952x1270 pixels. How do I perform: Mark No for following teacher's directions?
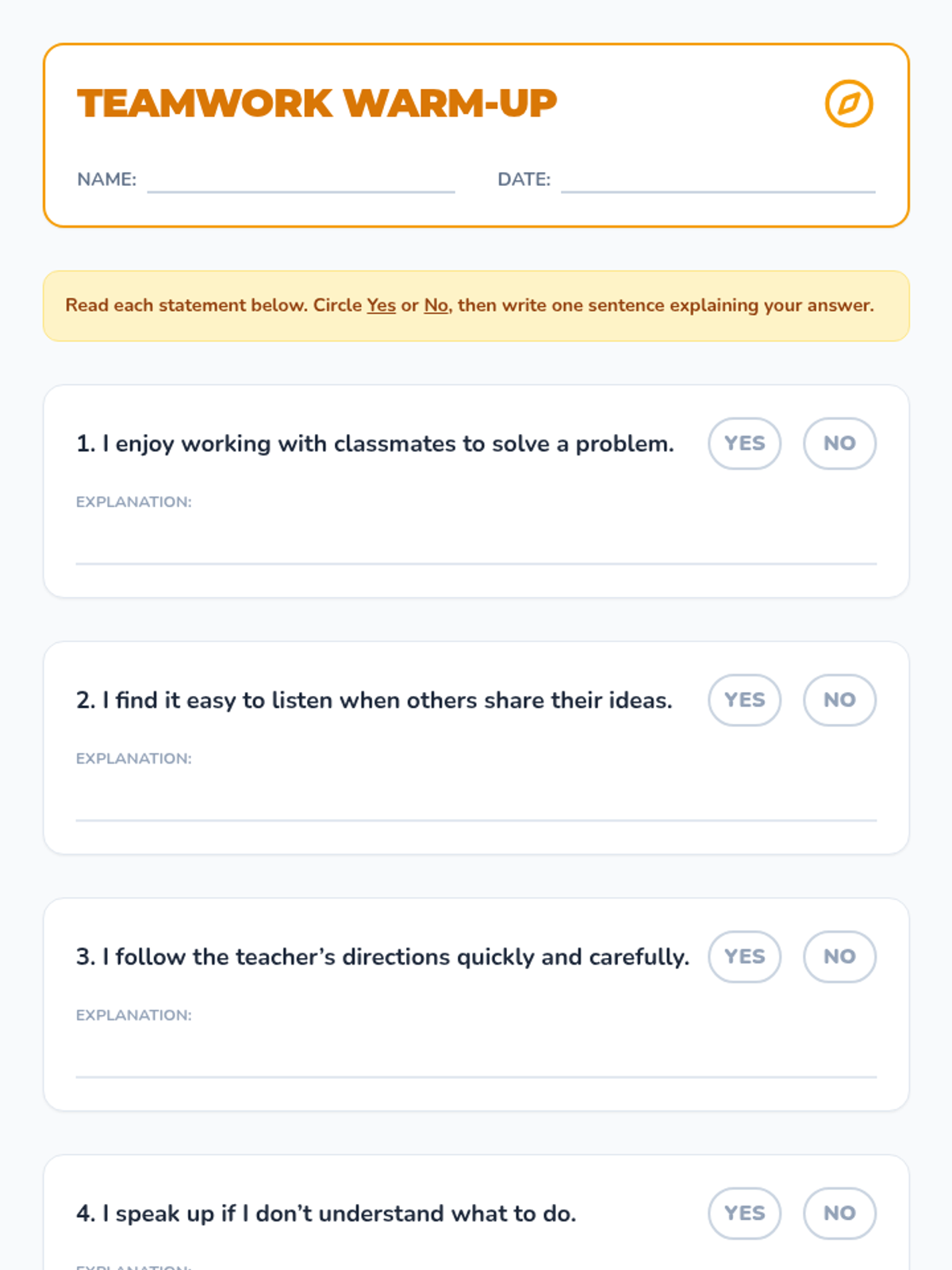pyautogui.click(x=839, y=956)
